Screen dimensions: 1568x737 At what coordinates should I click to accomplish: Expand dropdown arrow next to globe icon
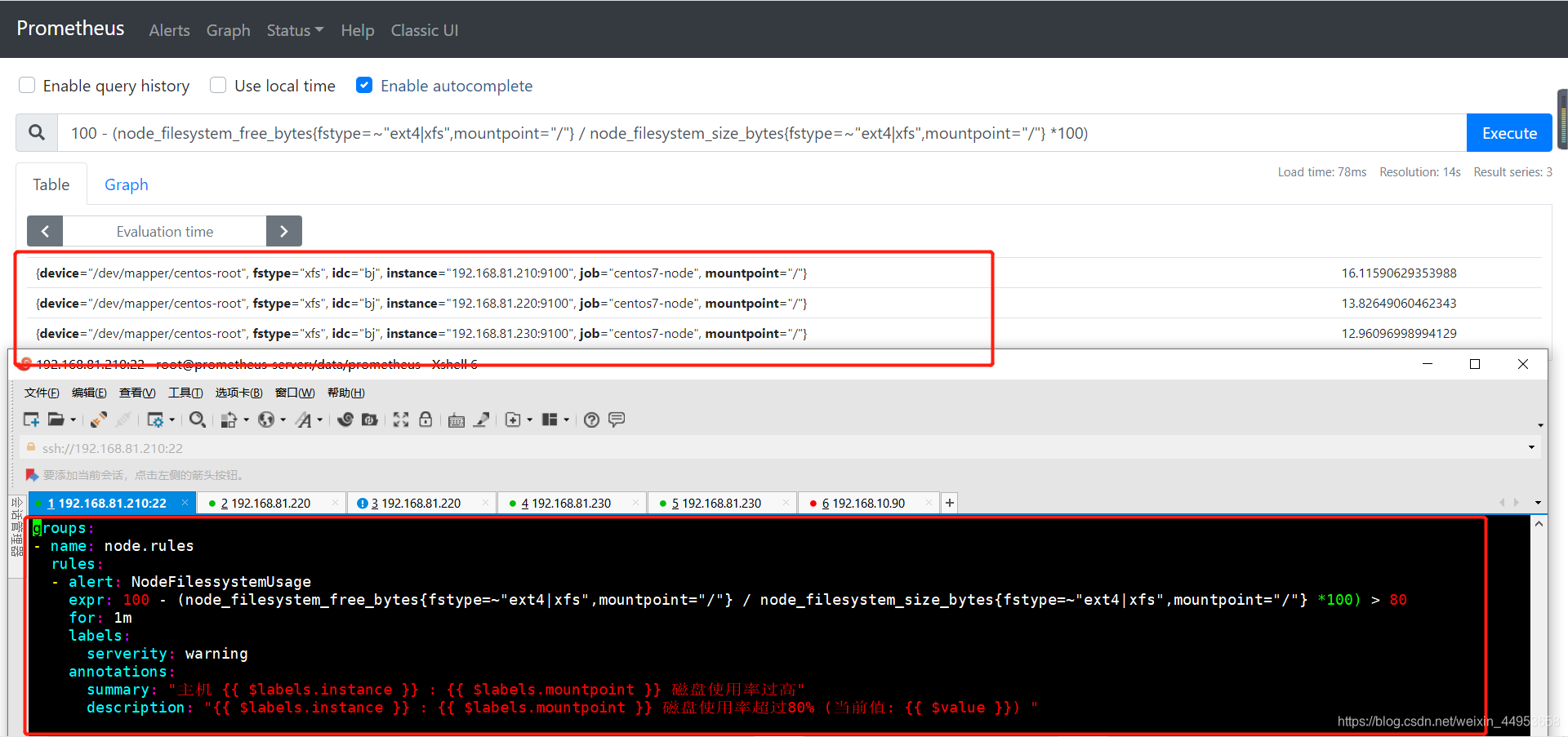tap(283, 420)
